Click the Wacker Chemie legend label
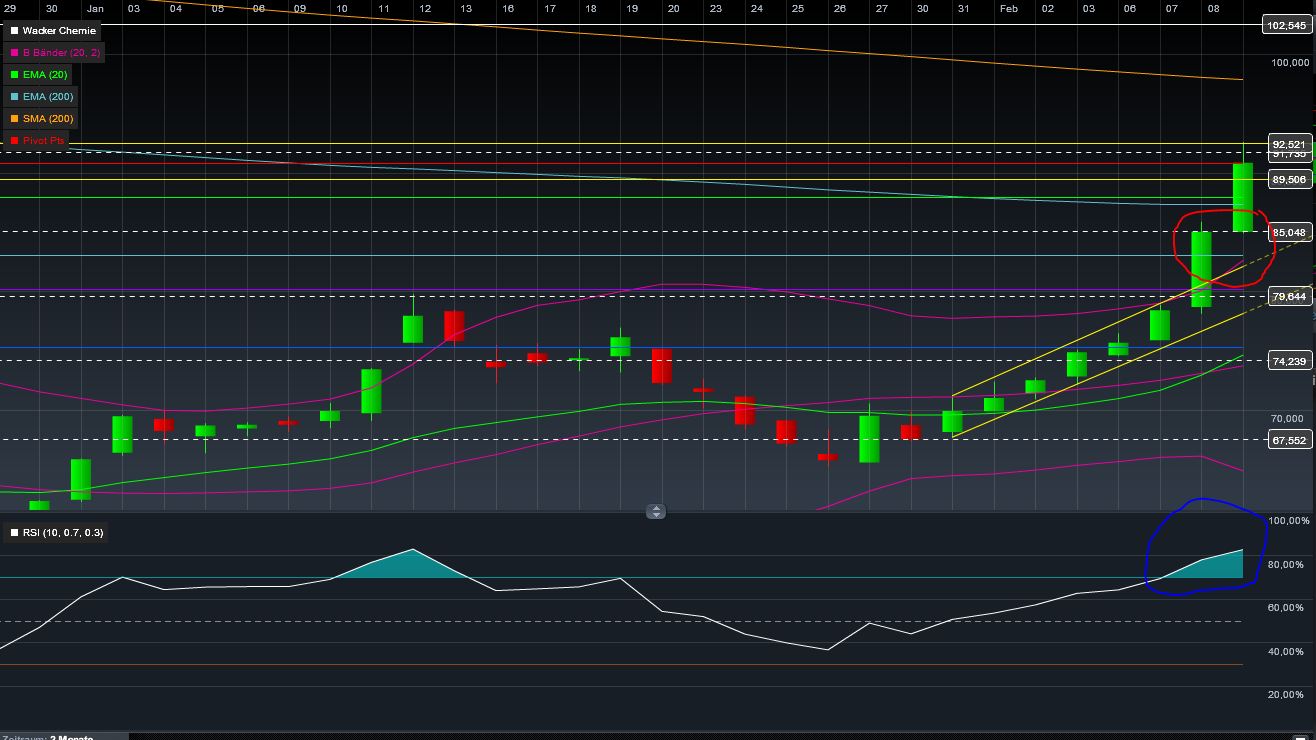 tap(59, 31)
